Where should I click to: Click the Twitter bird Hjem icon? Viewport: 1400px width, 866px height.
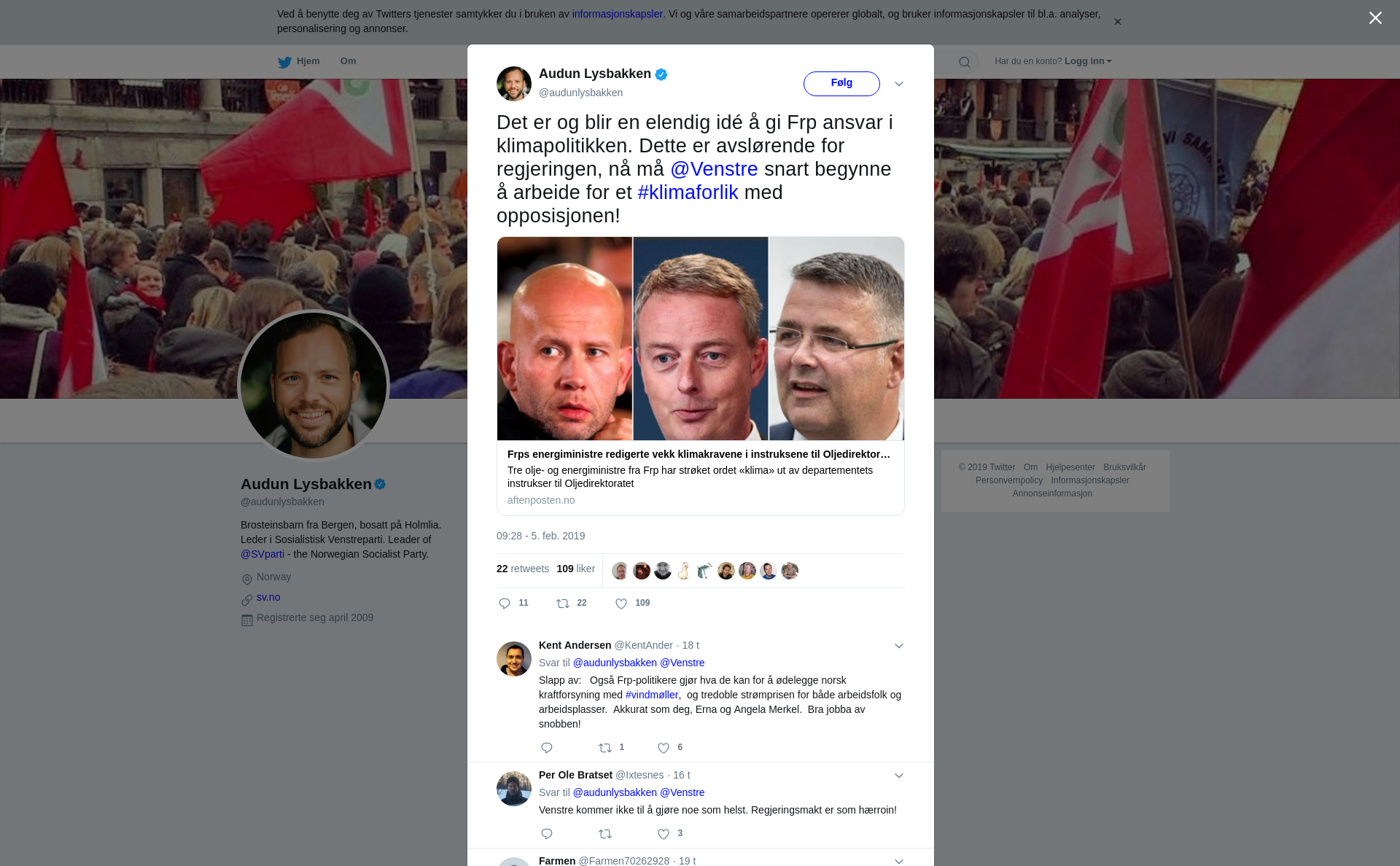click(284, 62)
